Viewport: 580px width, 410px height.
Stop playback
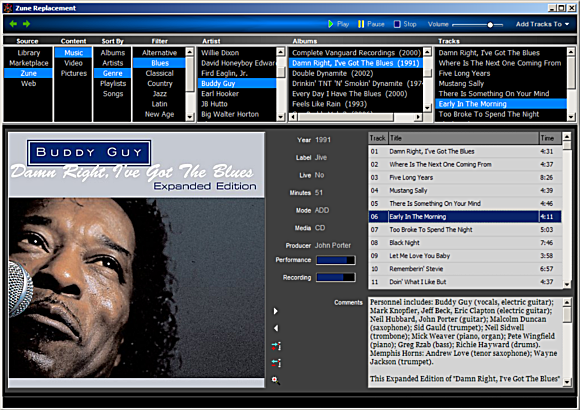(x=405, y=24)
